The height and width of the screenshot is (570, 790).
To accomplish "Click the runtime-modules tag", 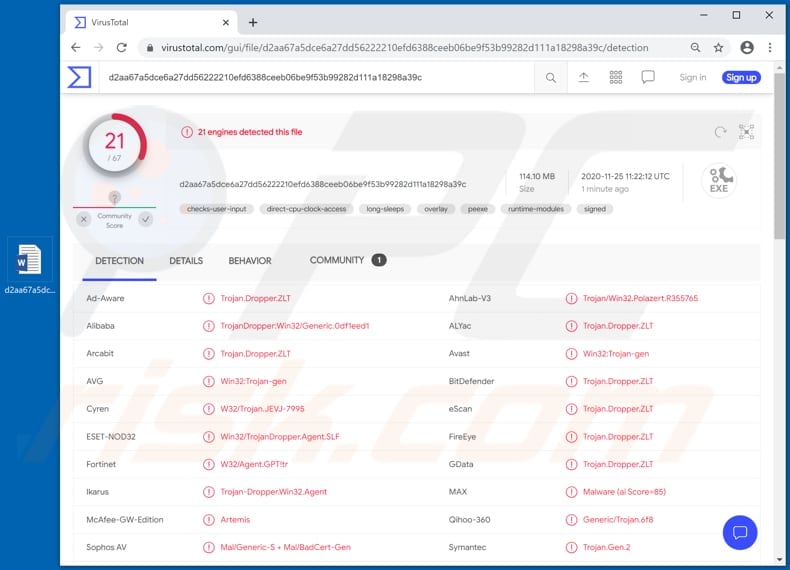I will click(536, 209).
